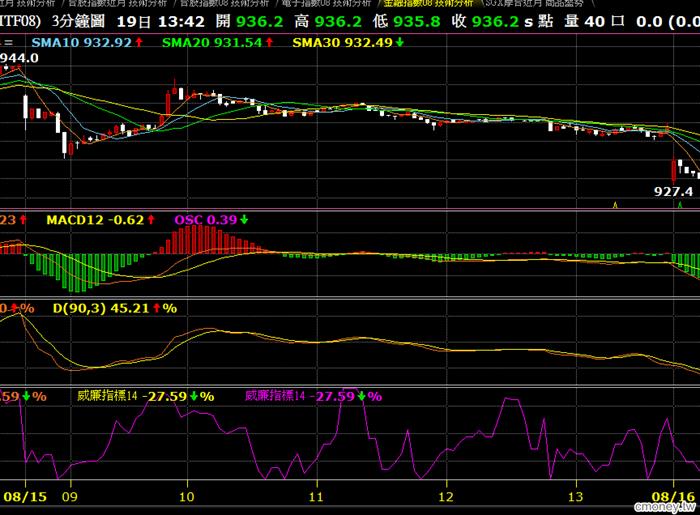Click the 944.0 high price marker
The width and height of the screenshot is (700, 515).
tap(19, 58)
